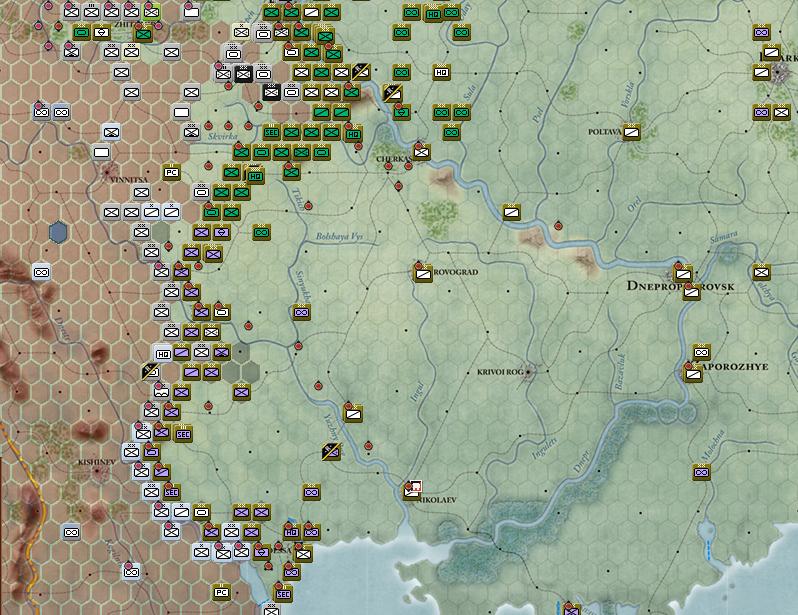Select the purple SEC counter on the seacoast

[x=283, y=594]
